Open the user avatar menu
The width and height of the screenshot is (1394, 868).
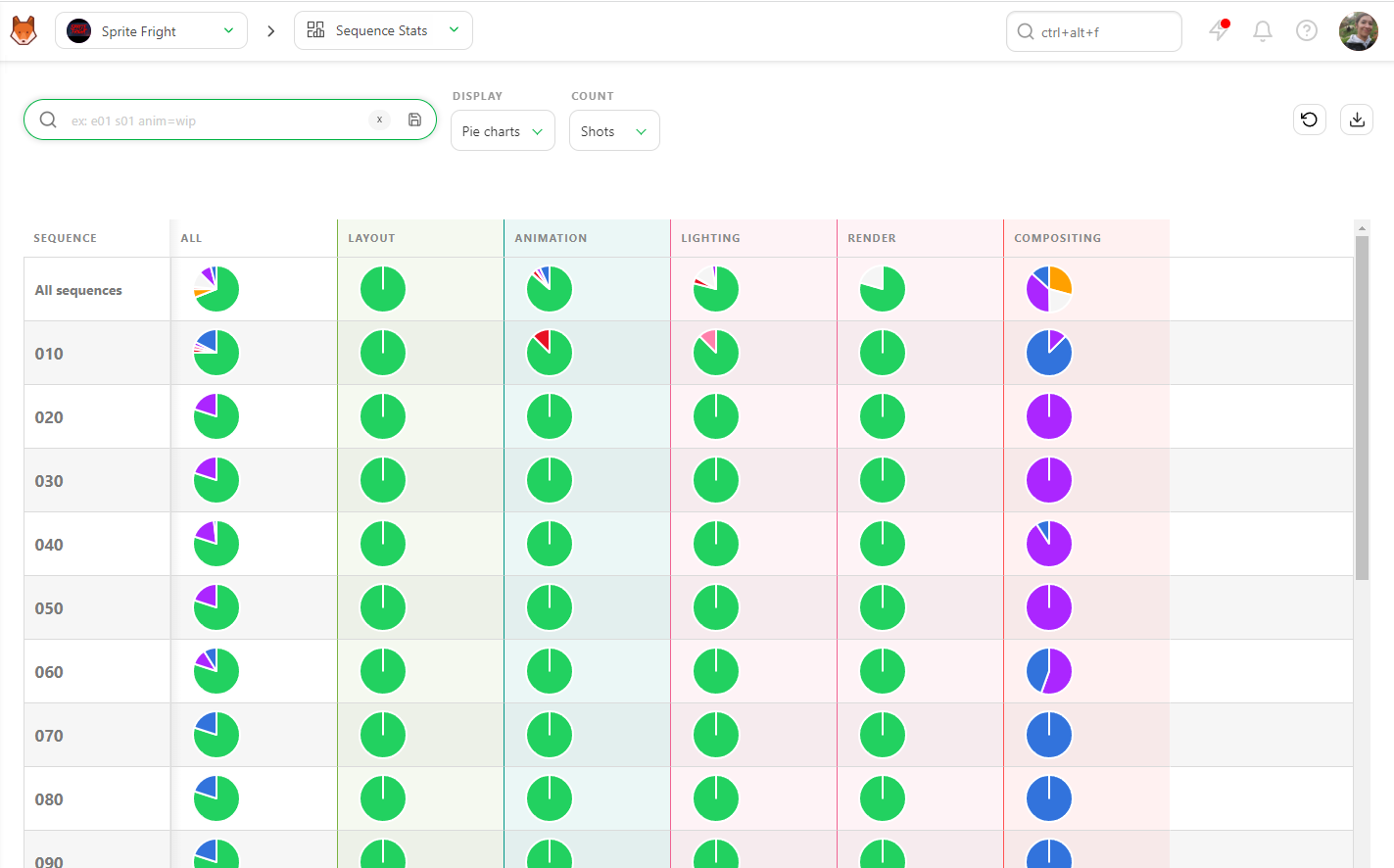point(1358,31)
